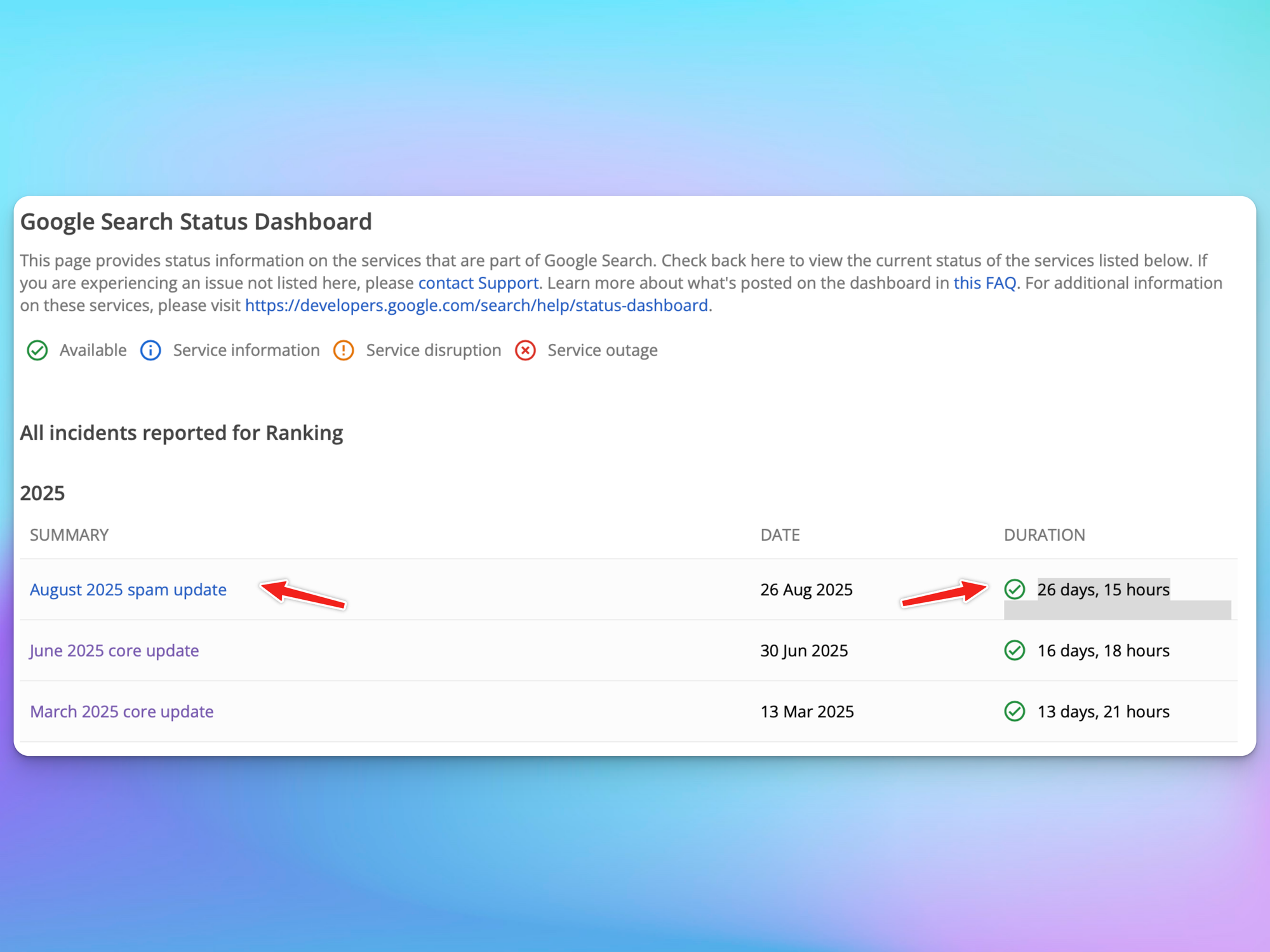Open the June 2025 core update link
The height and width of the screenshot is (952, 1270).
pos(114,651)
